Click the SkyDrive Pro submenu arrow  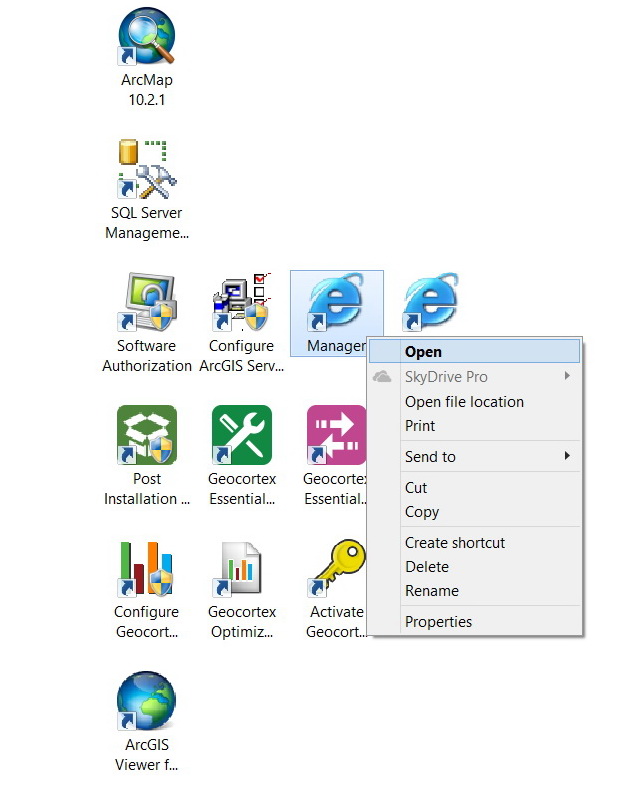[567, 375]
